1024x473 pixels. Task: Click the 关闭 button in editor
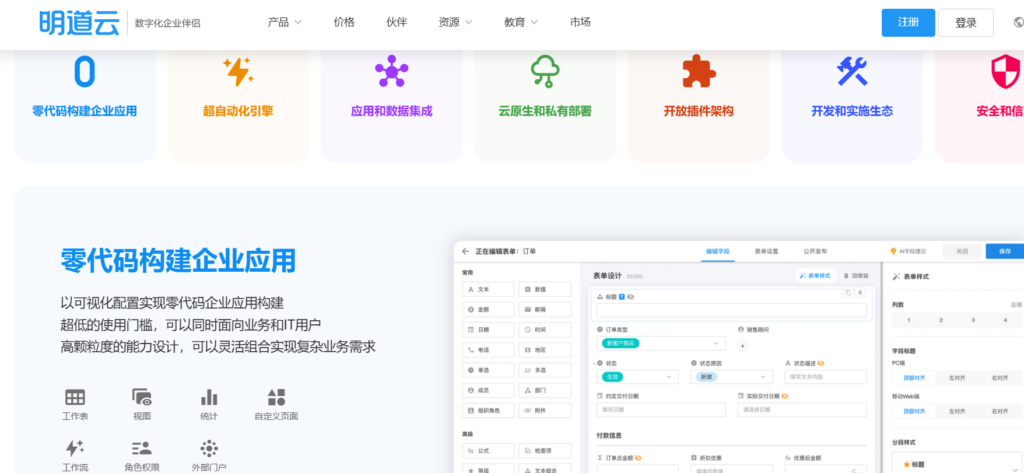[962, 252]
